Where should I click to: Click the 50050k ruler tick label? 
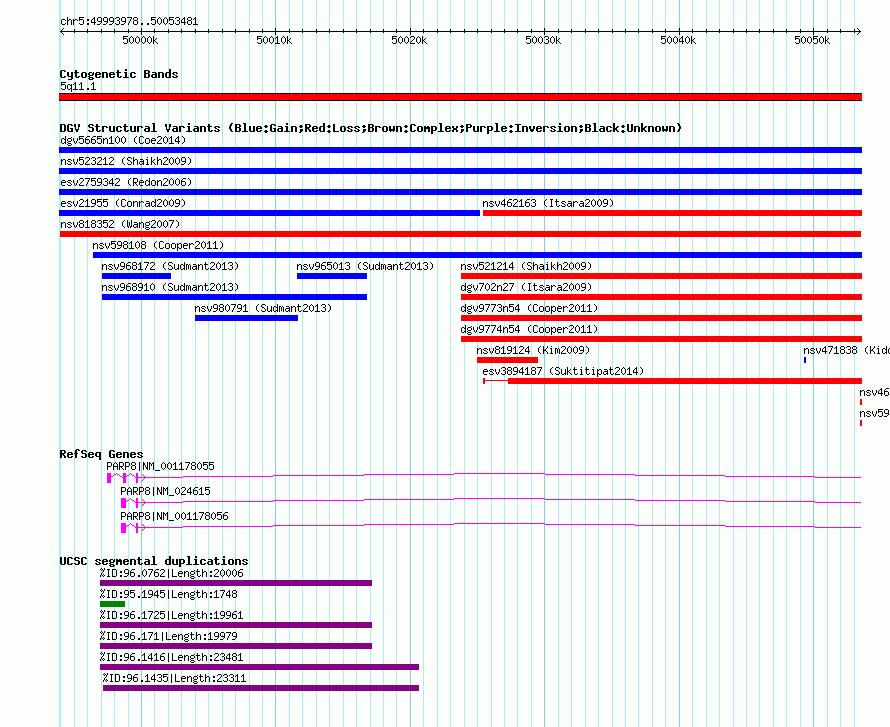812,40
